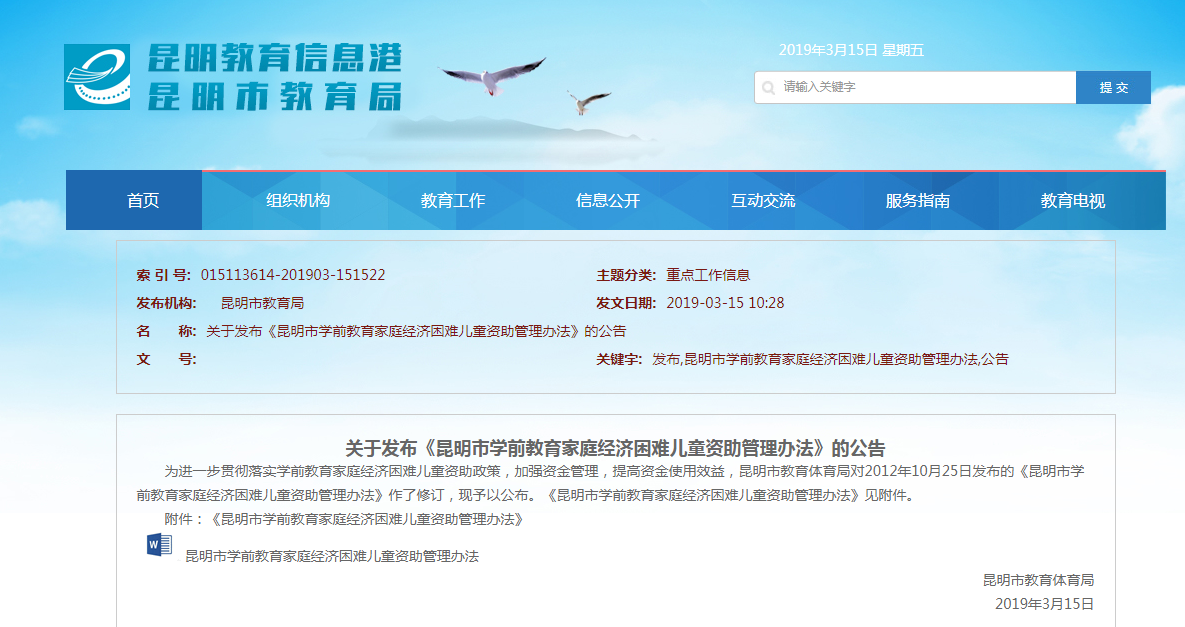The width and height of the screenshot is (1185, 627).
Task: Go to the 首页 navigation tab
Action: [143, 201]
